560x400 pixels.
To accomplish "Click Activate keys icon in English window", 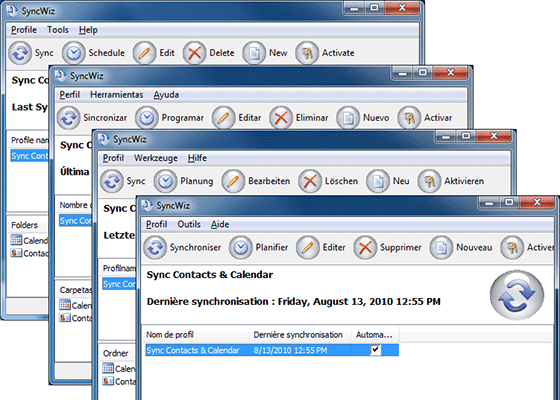I will click(307, 53).
